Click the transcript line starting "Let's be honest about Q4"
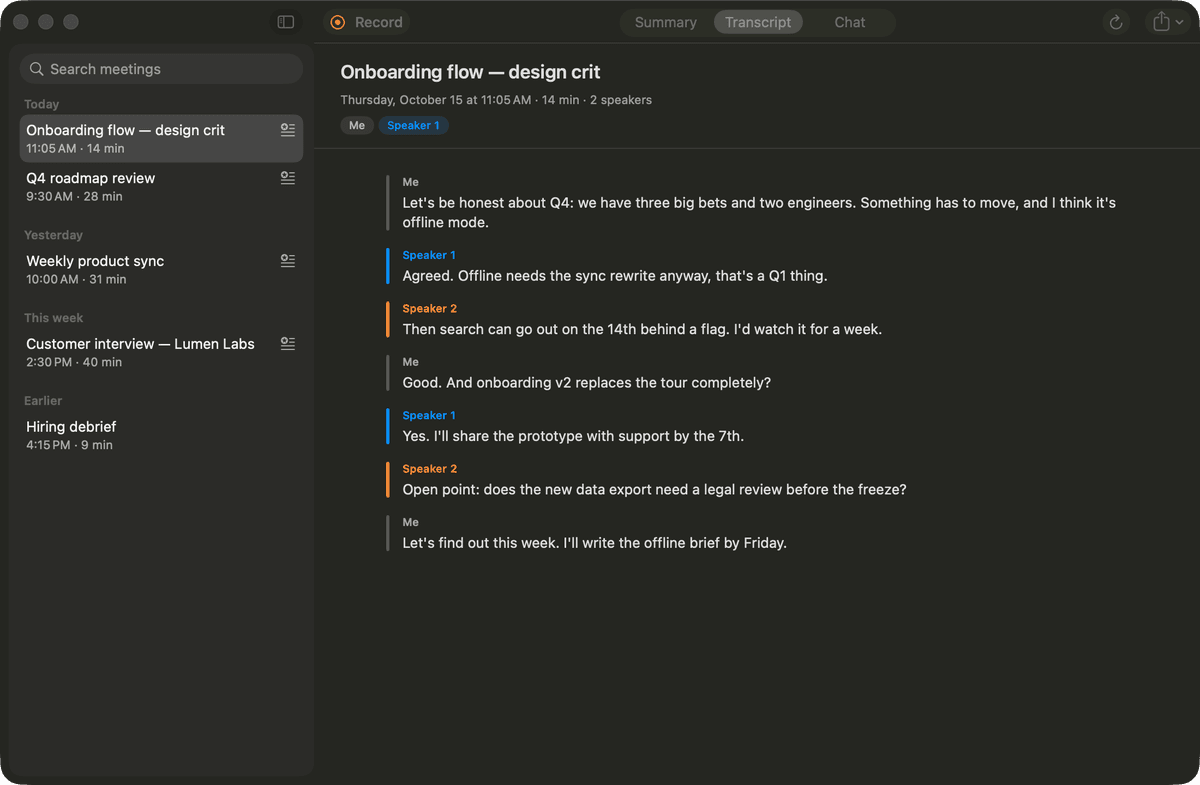 (x=759, y=213)
